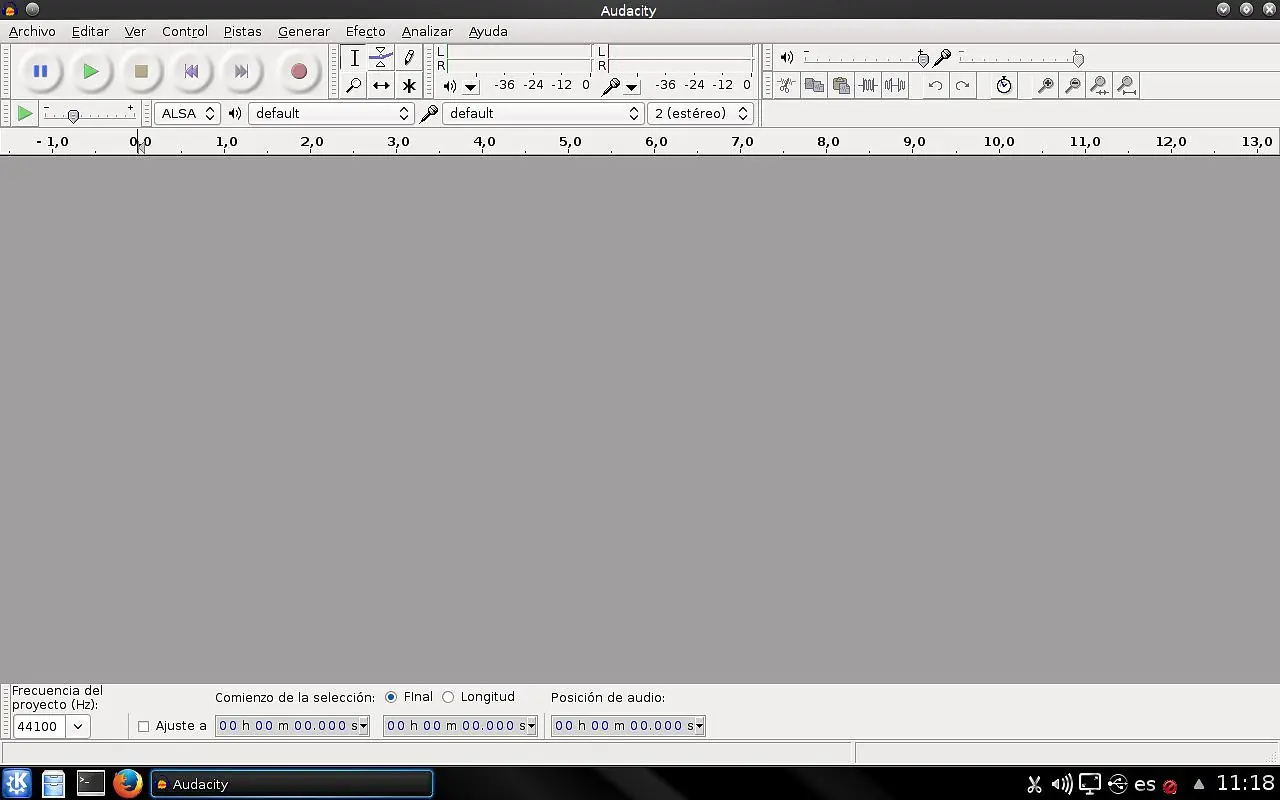Click the Cut scissors icon
Viewport: 1280px width, 800px height.
coord(787,86)
